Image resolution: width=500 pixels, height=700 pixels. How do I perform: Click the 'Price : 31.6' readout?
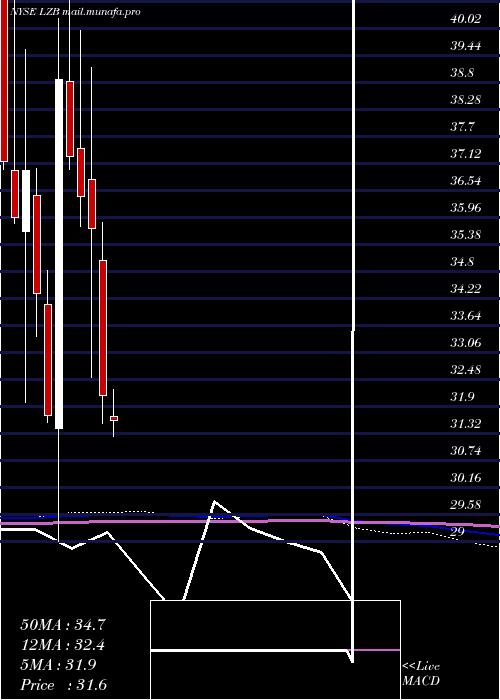[x=63, y=685]
